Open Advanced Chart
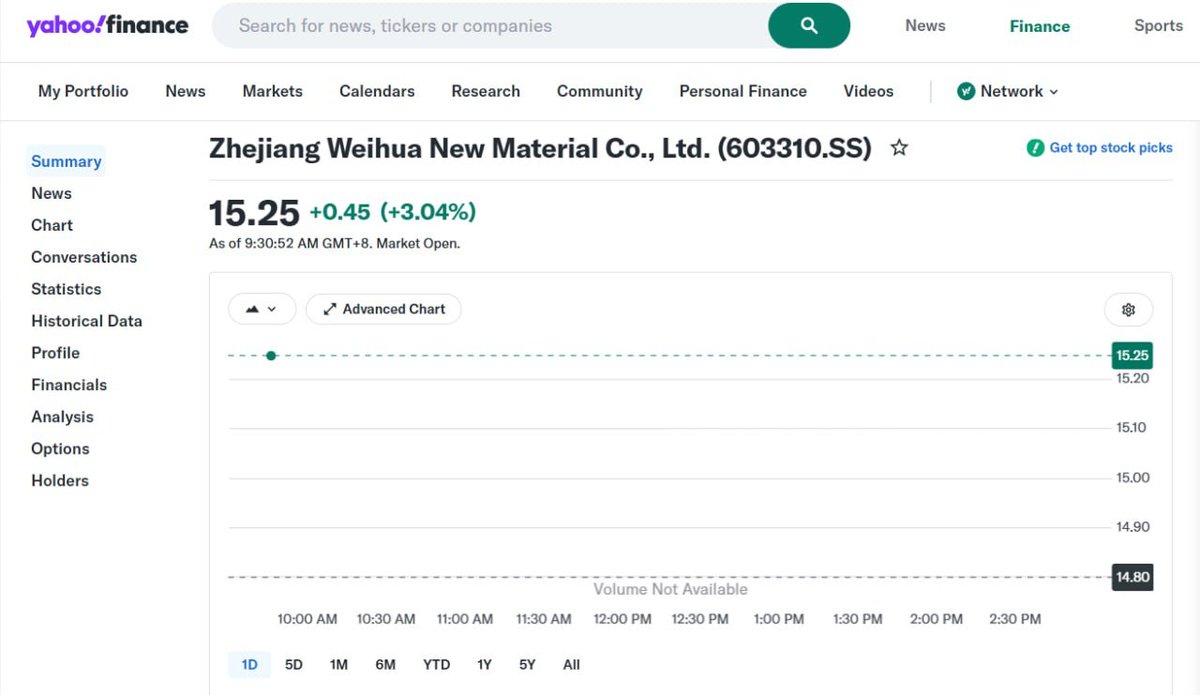This screenshot has height=695, width=1200. coord(384,309)
